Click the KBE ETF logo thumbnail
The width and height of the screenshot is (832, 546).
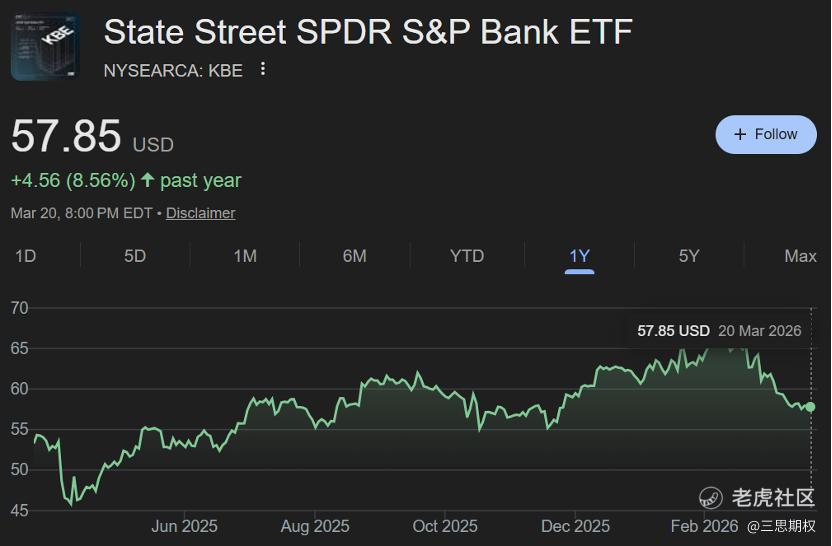coord(45,46)
